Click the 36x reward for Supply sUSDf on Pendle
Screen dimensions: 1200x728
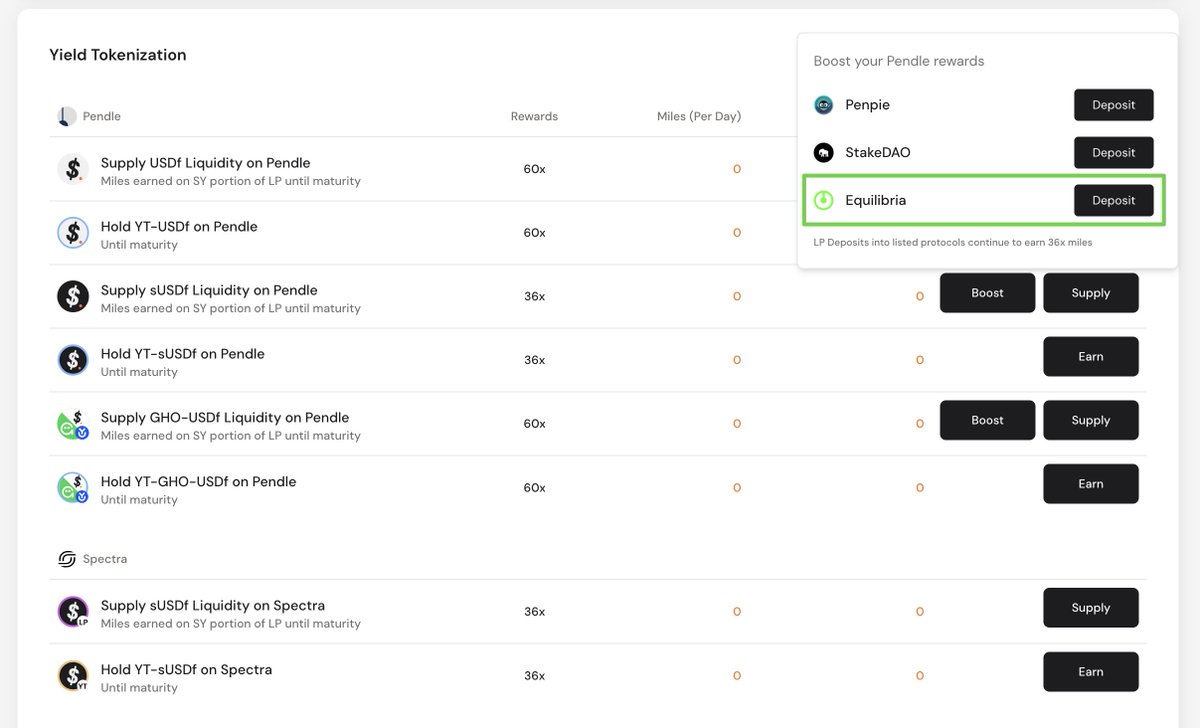[x=534, y=297]
